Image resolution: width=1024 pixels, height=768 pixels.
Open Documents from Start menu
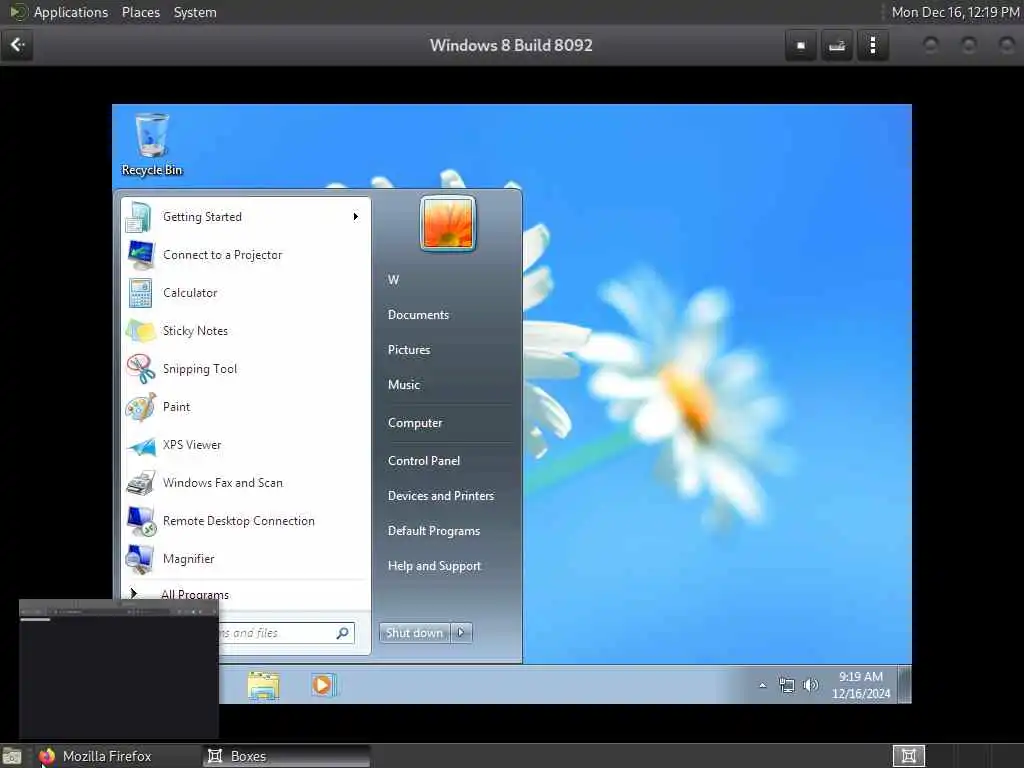click(x=419, y=315)
